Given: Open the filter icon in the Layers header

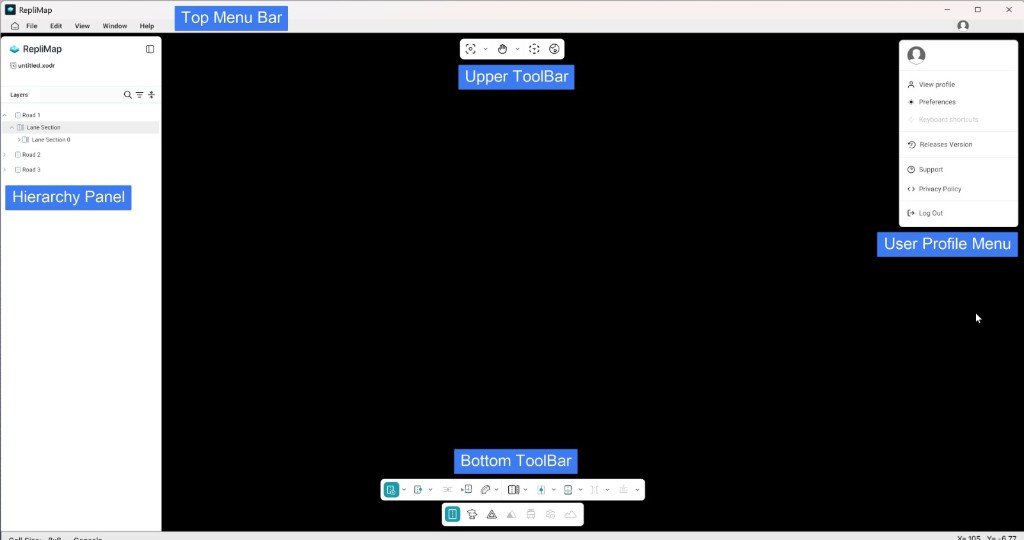Looking at the screenshot, I should 139,95.
